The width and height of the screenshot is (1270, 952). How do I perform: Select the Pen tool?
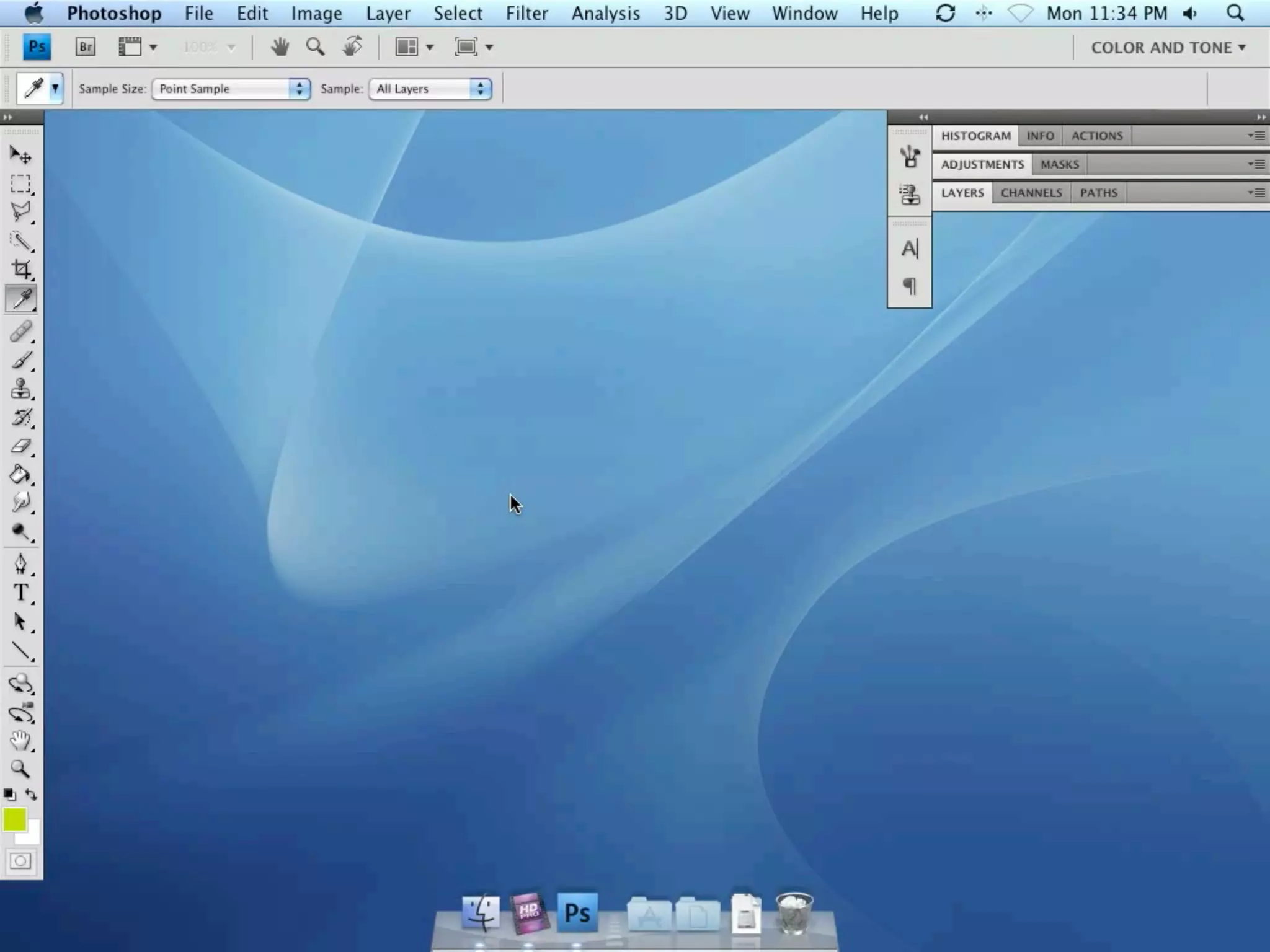(x=20, y=564)
